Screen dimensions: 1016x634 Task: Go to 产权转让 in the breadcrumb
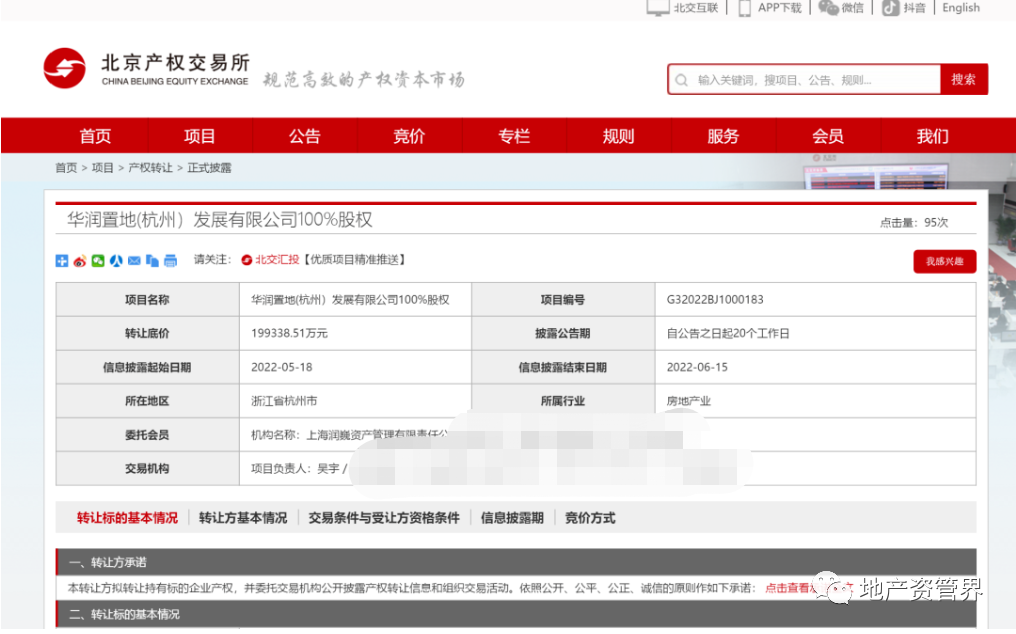150,168
